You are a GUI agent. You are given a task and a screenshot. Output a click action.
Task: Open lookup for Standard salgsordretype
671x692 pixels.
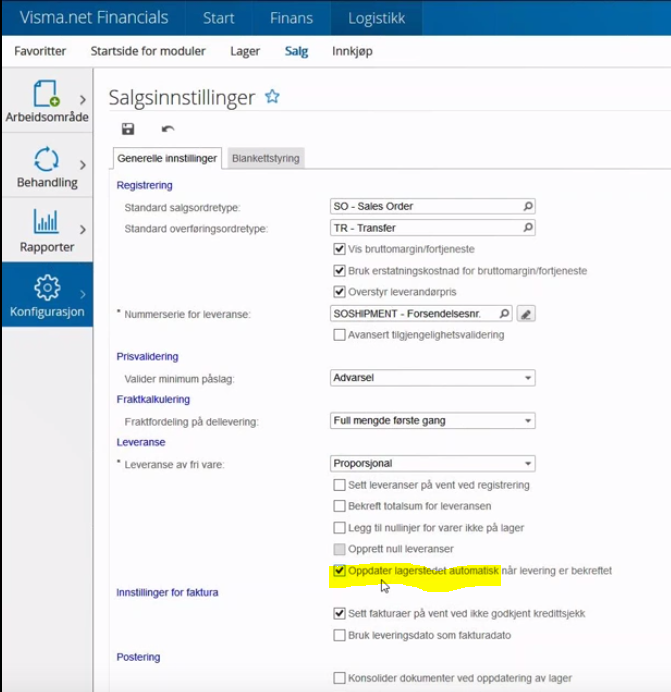point(528,206)
